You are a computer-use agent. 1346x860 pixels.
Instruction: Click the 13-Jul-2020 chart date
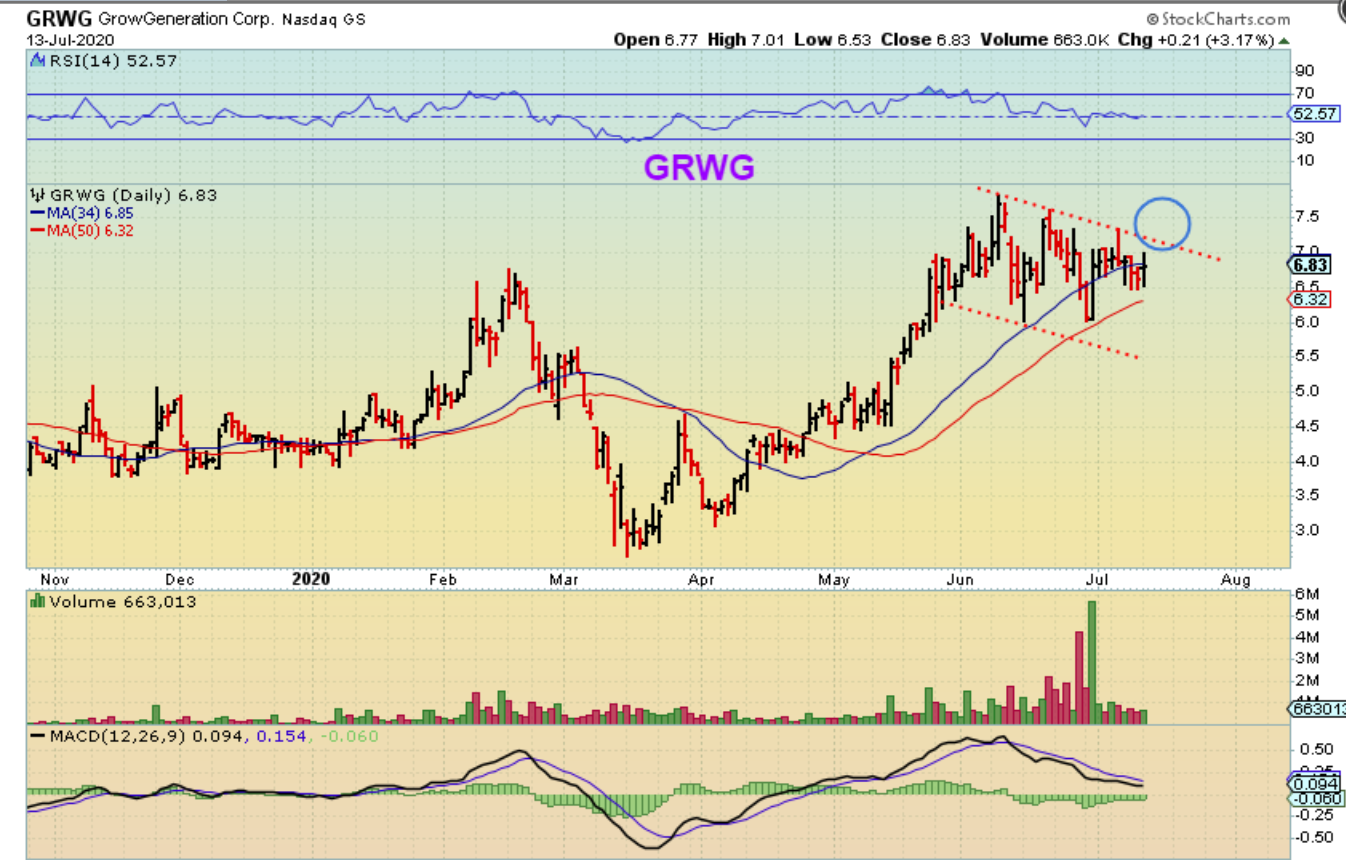(69, 40)
